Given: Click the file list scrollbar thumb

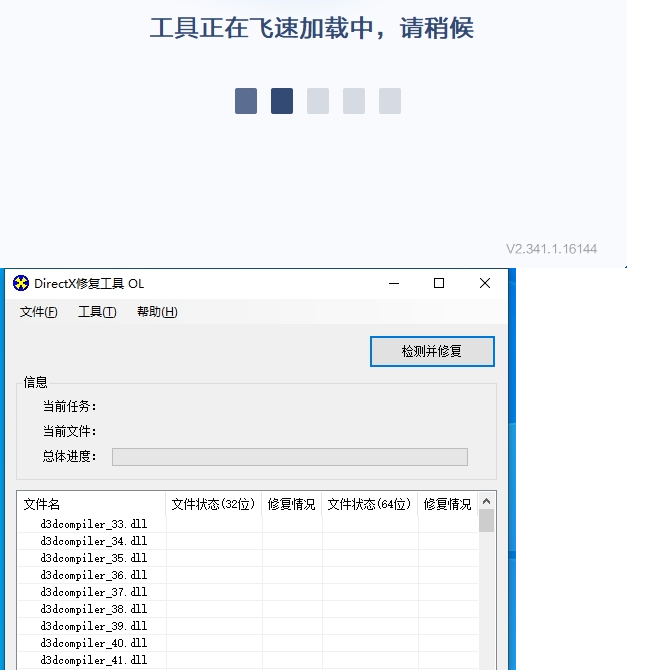Looking at the screenshot, I should click(487, 521).
